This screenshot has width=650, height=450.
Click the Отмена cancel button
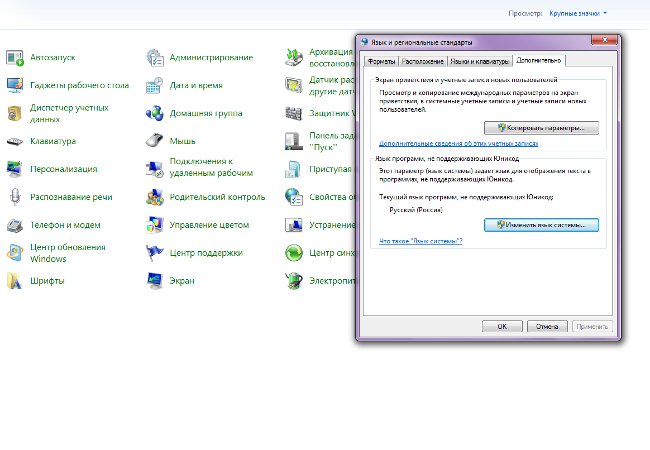point(547,327)
